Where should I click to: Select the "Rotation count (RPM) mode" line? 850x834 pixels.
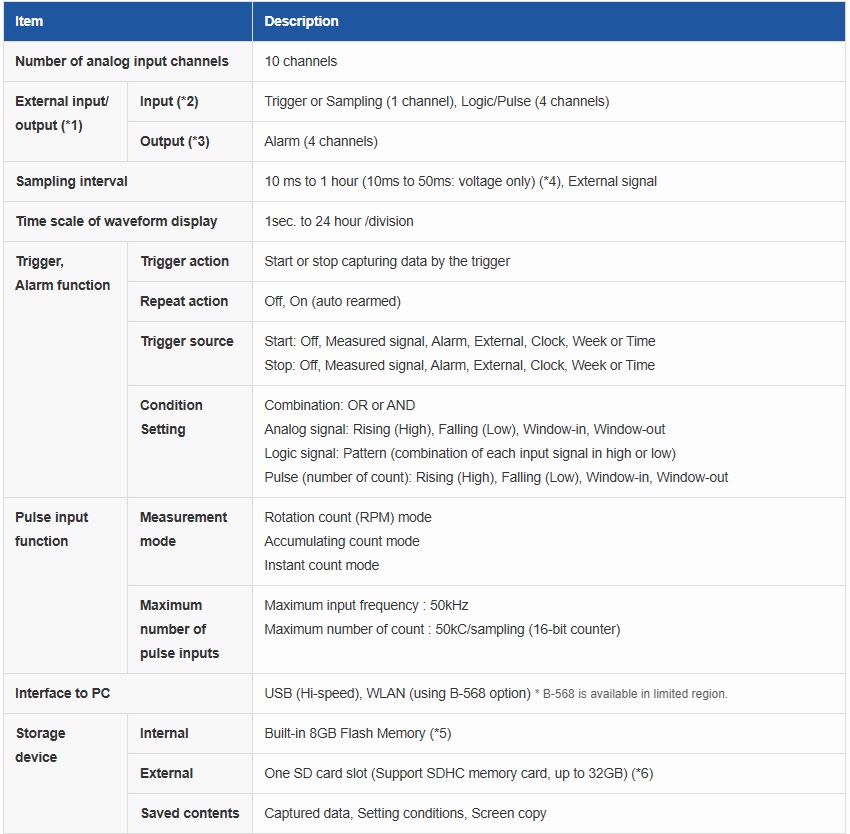pos(348,517)
